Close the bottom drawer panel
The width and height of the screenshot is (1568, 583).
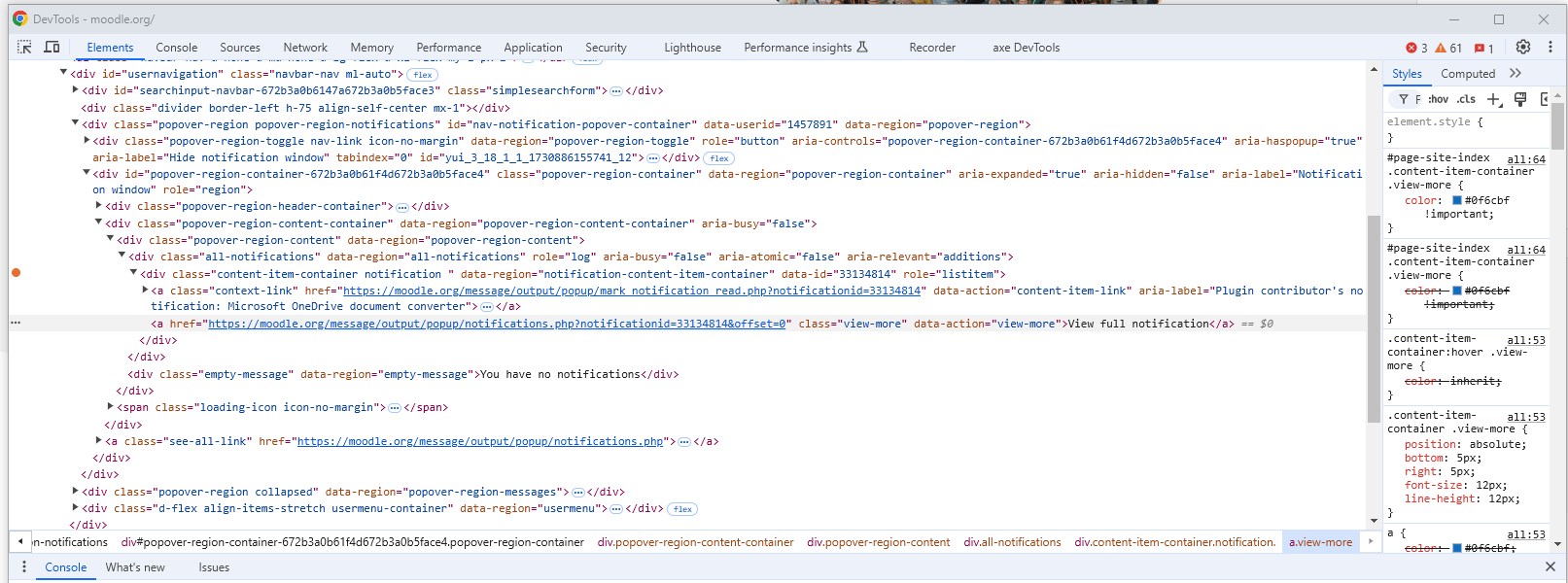(x=1551, y=566)
